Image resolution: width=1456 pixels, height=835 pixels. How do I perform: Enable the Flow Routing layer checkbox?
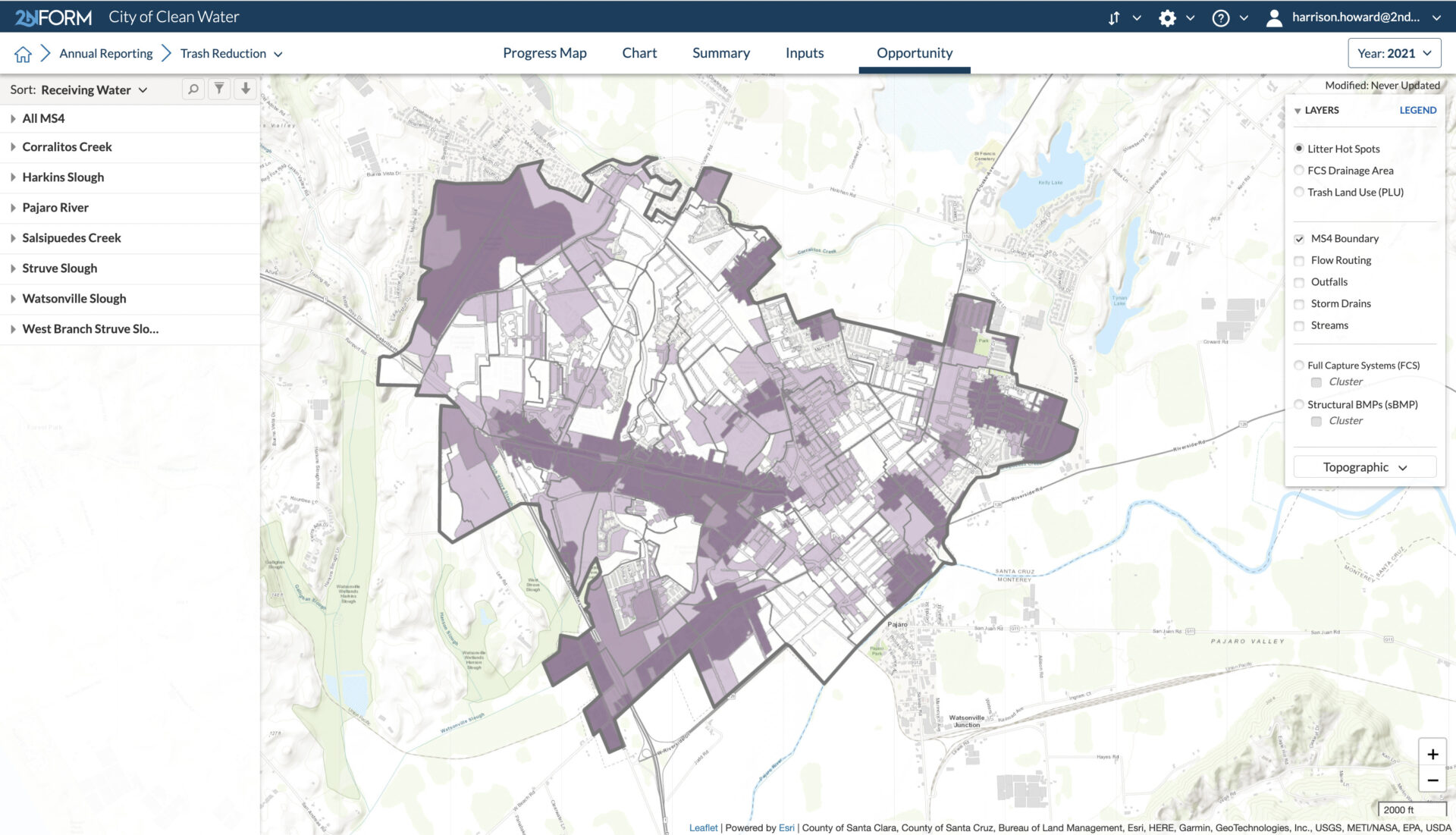click(x=1299, y=260)
